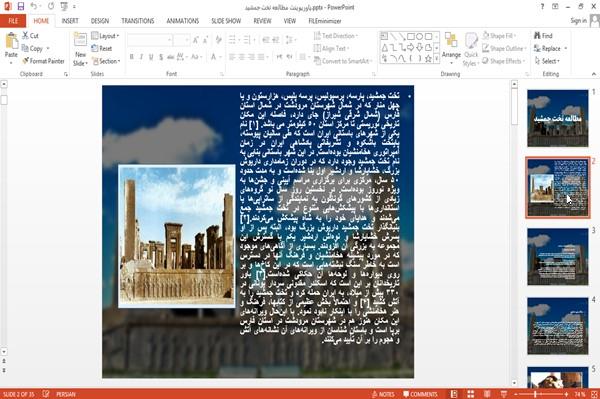Toggle Bold formatting button
The height and width of the screenshot is (399, 600).
pos(132,57)
